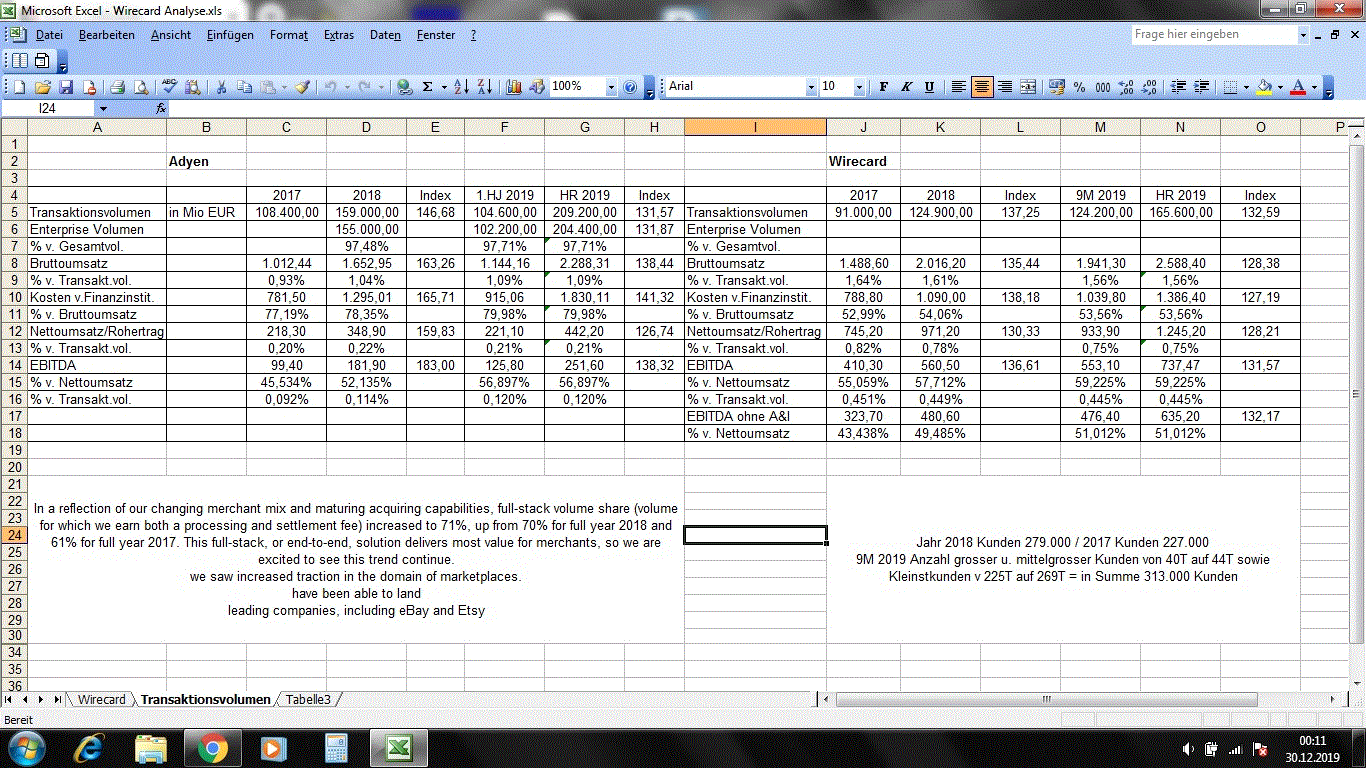This screenshot has height=768, width=1366.
Task: Sort descending with the Z-A icon
Action: click(485, 87)
